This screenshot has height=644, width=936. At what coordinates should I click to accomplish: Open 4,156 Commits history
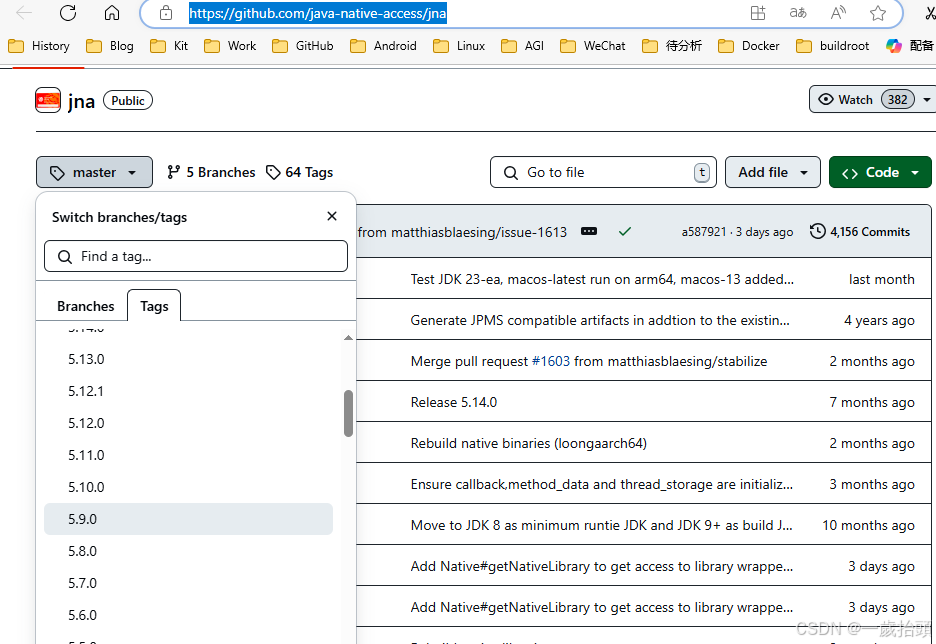(x=860, y=232)
